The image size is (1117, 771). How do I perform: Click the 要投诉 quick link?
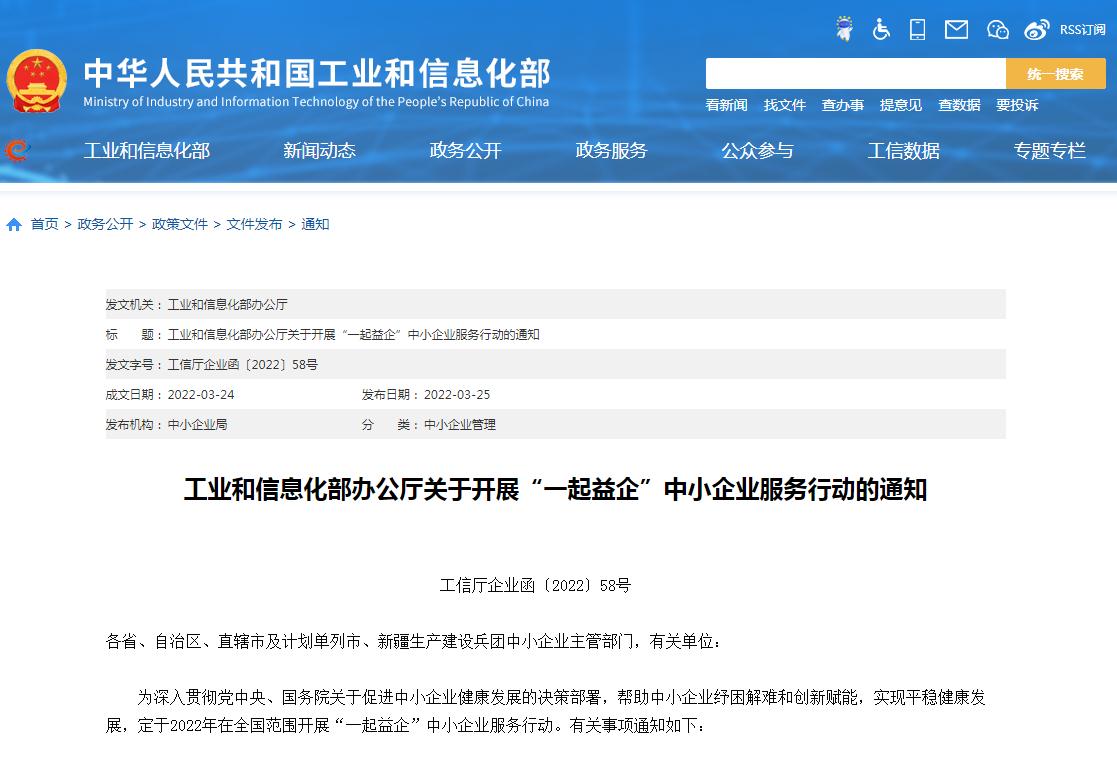pyautogui.click(x=1016, y=105)
